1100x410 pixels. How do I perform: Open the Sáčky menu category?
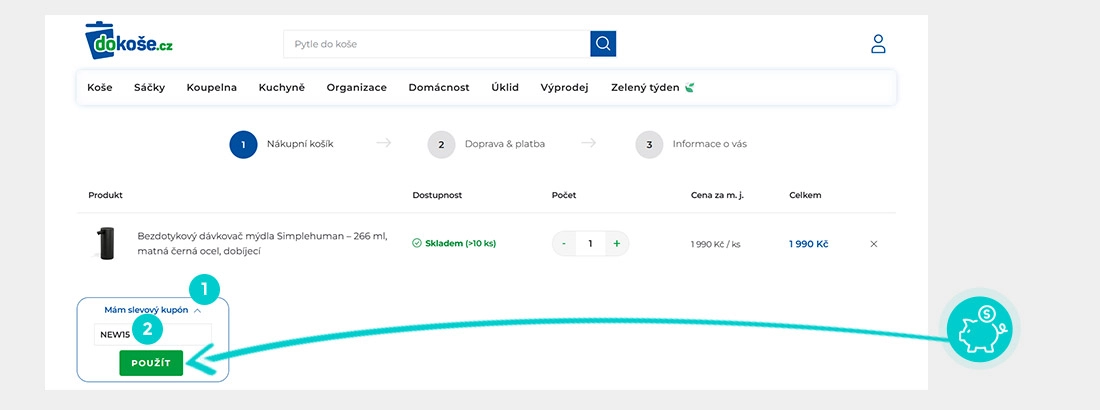[149, 88]
